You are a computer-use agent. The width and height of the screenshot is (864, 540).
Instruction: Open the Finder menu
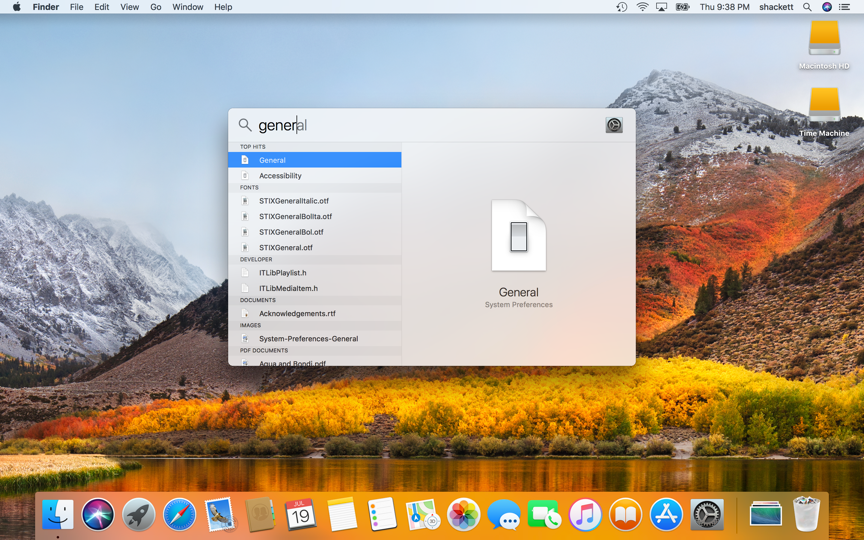[x=46, y=7]
